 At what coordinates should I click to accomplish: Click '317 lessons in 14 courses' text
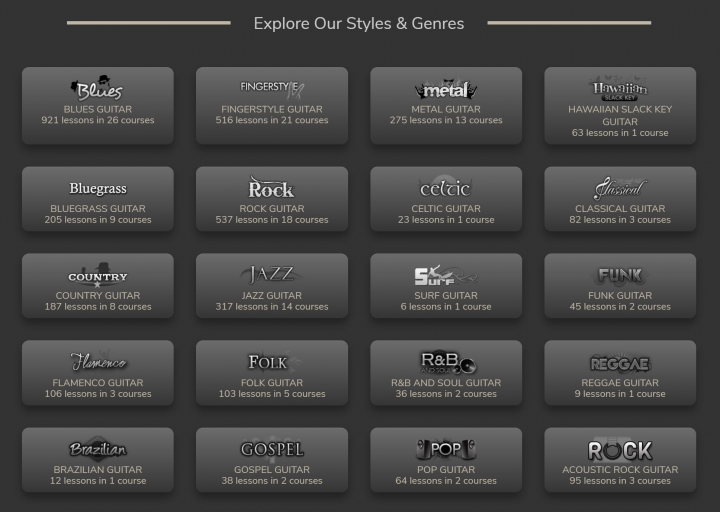(272, 307)
